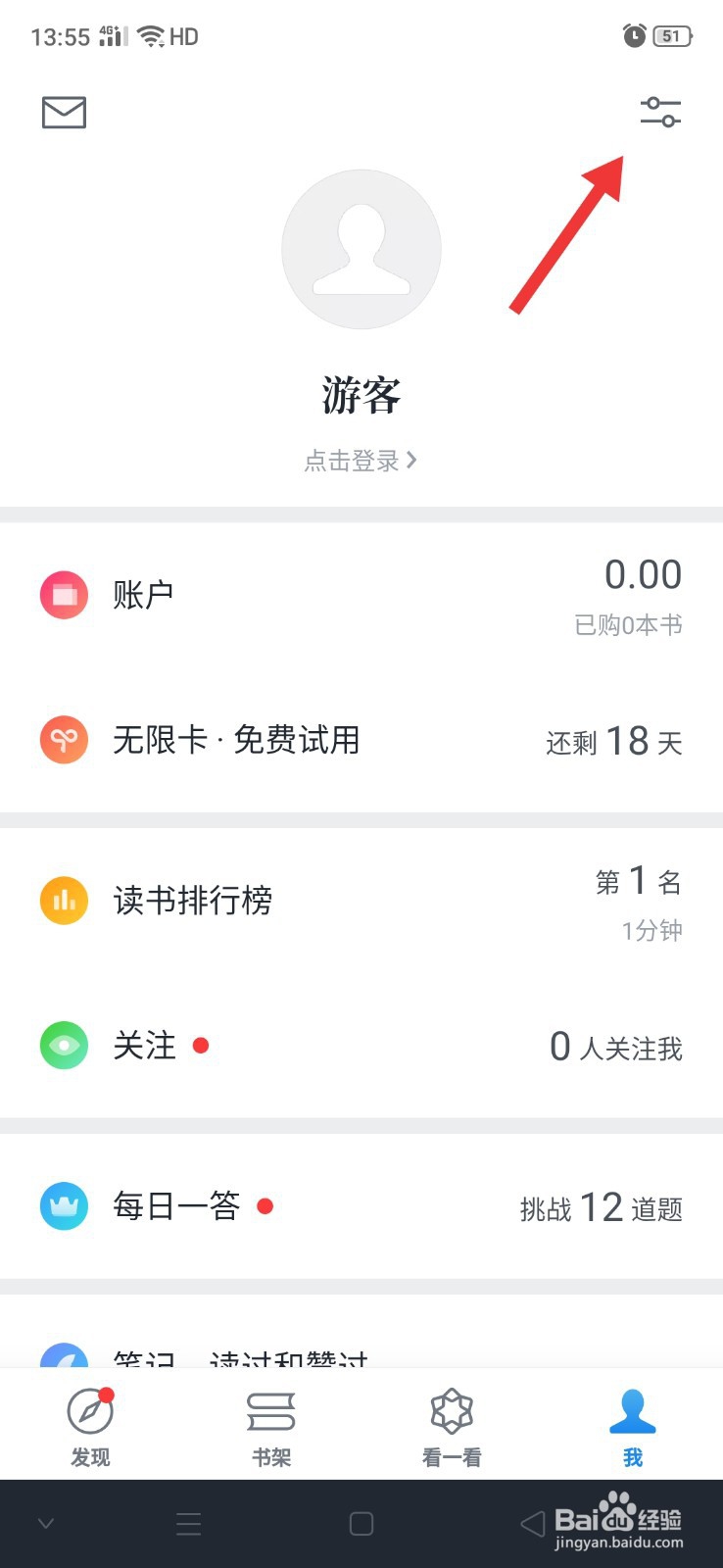Image resolution: width=723 pixels, height=1568 pixels.
Task: Tap the yellow reading ranking chart icon
Action: [64, 901]
